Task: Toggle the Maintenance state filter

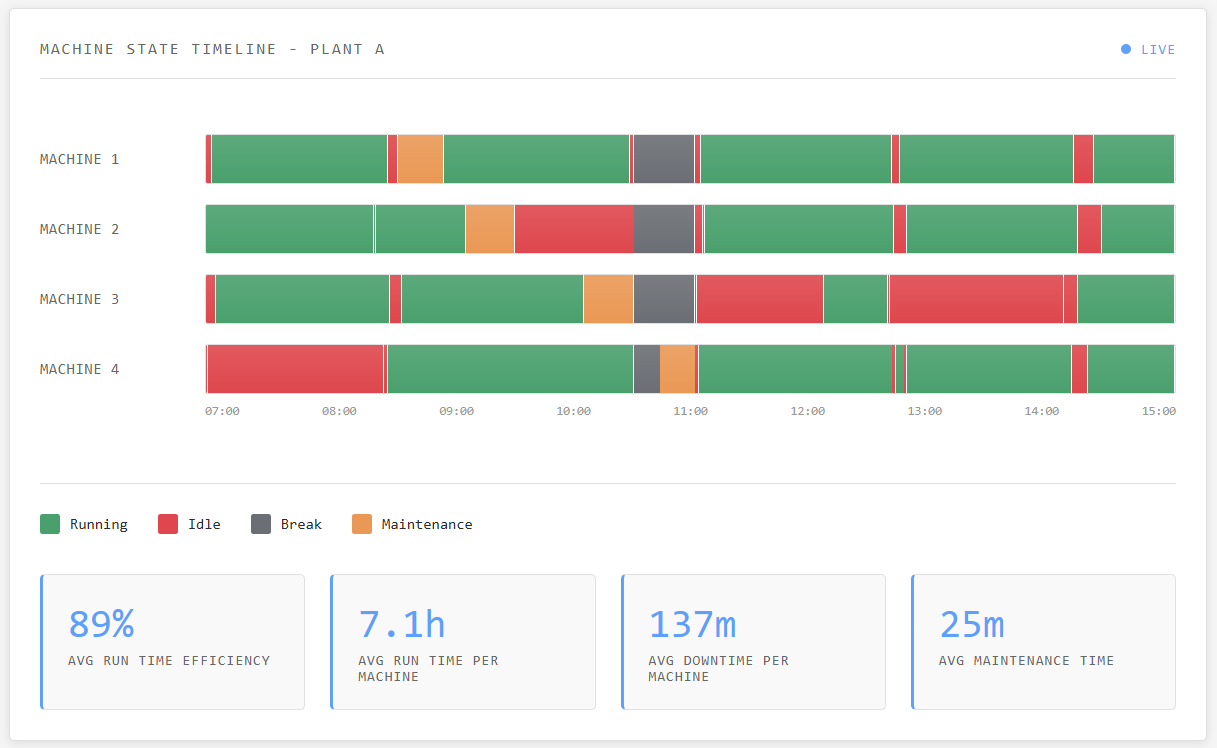Action: pyautogui.click(x=412, y=523)
